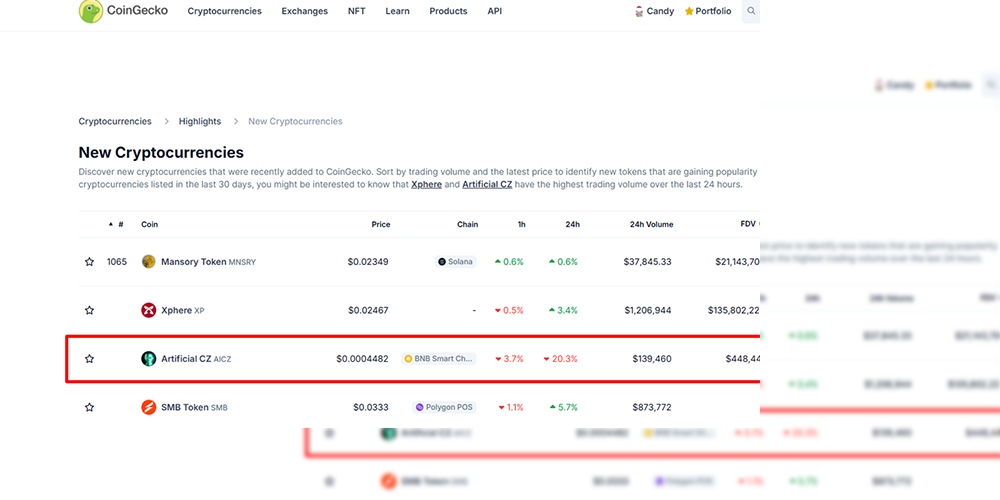
Task: Click the New Cryptocurrencies heading
Action: click(x=161, y=152)
